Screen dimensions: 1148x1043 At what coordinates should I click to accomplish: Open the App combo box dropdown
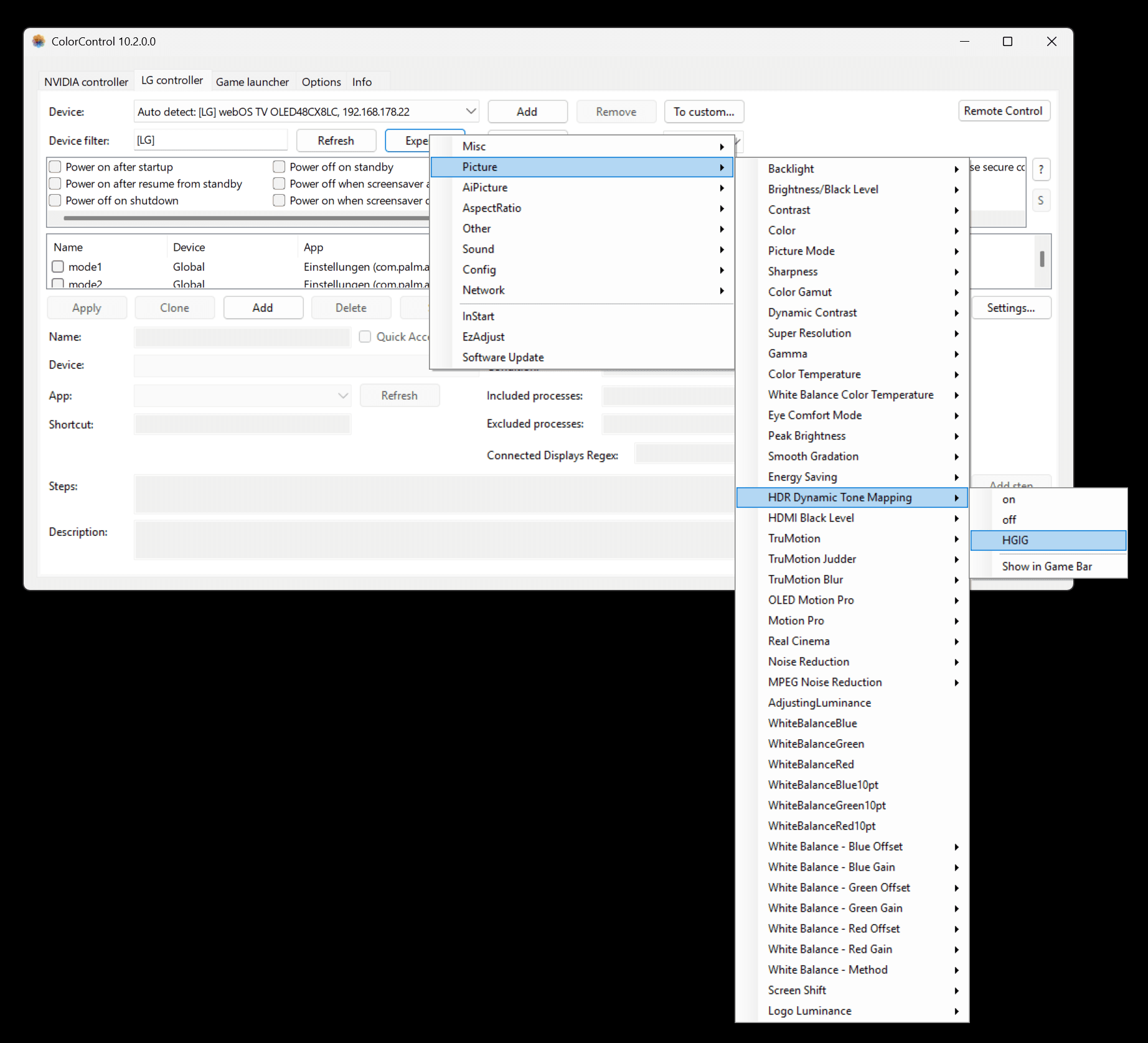tap(243, 396)
